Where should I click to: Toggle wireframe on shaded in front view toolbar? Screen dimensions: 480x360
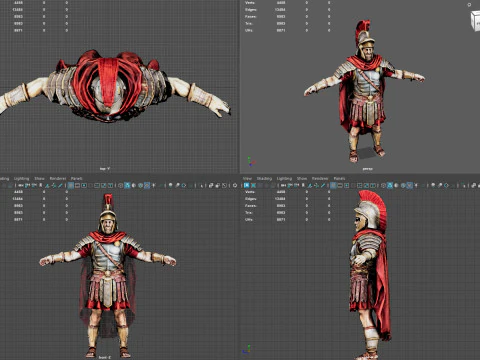(140, 185)
